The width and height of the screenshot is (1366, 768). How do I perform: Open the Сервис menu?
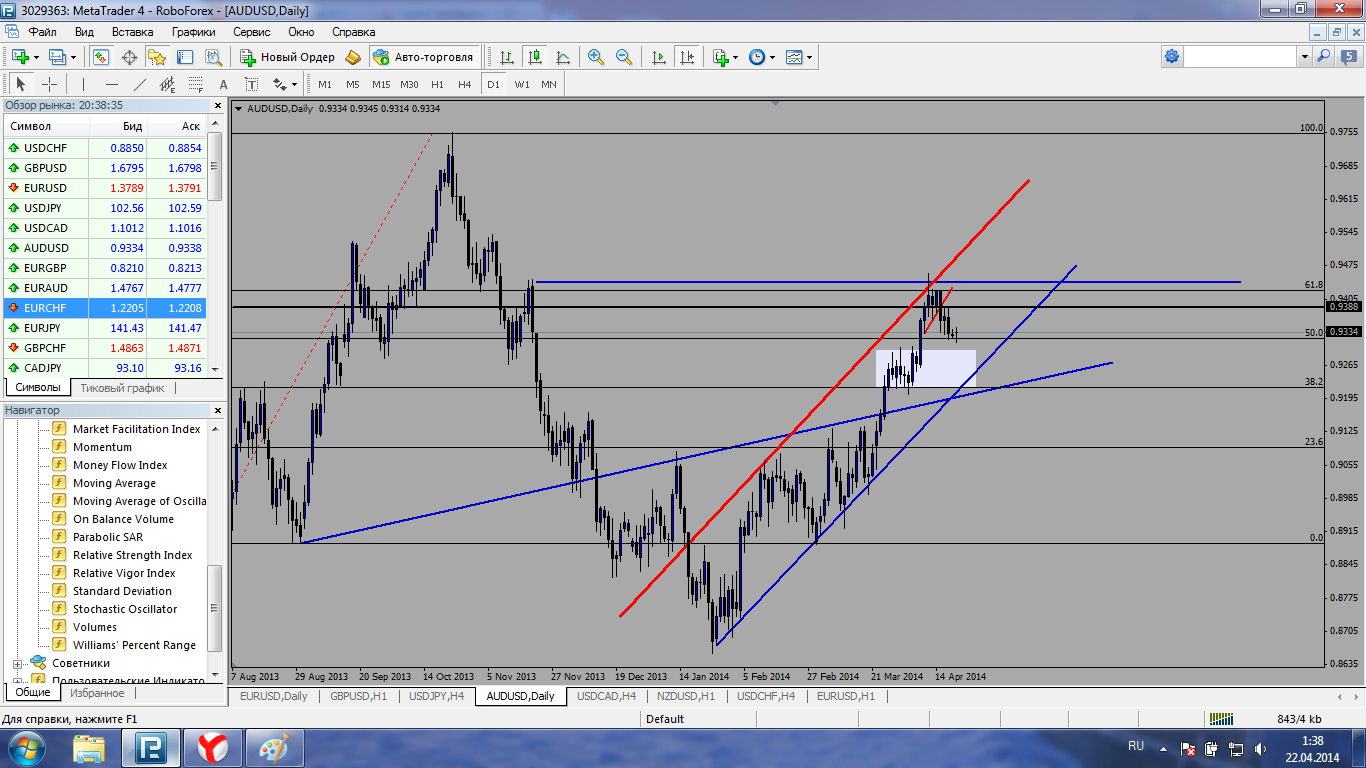click(251, 32)
